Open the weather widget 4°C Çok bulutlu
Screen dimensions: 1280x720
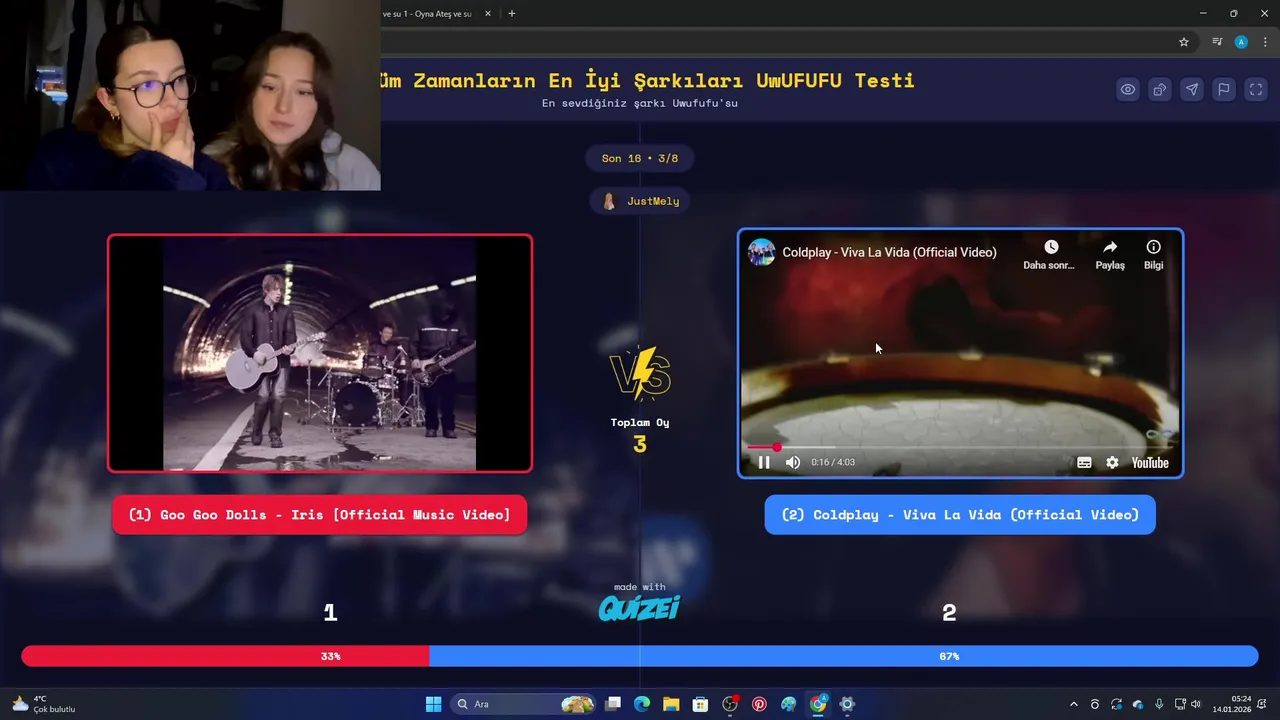tap(44, 704)
